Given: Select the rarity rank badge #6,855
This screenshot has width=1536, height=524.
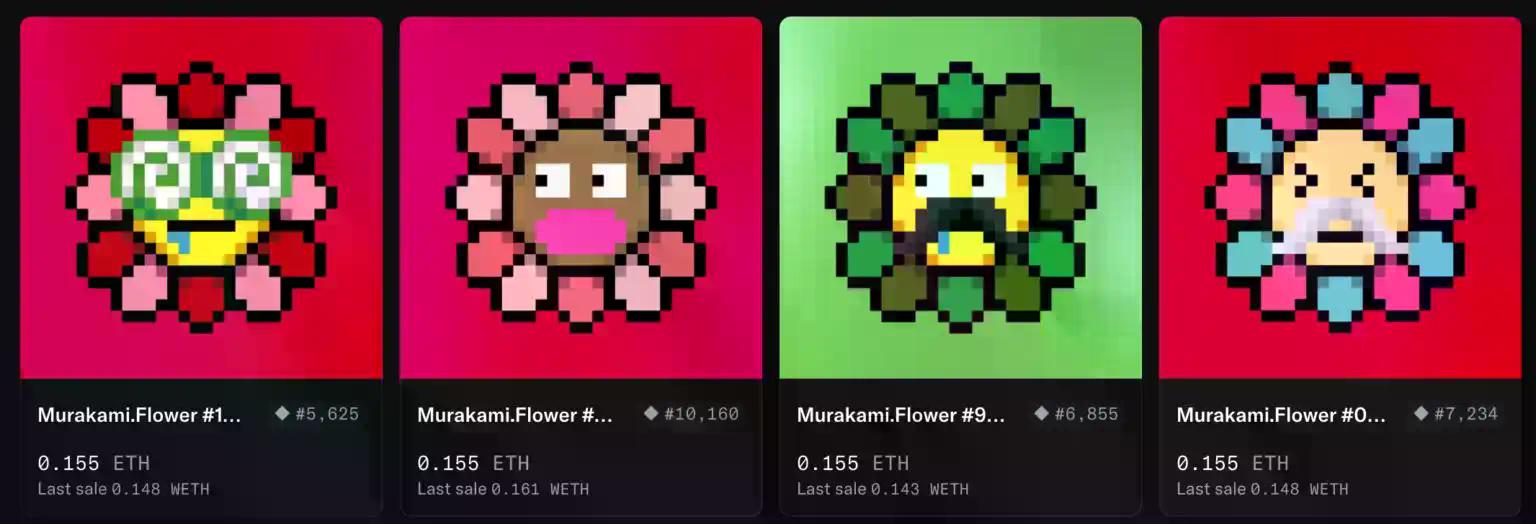Looking at the screenshot, I should point(1076,414).
